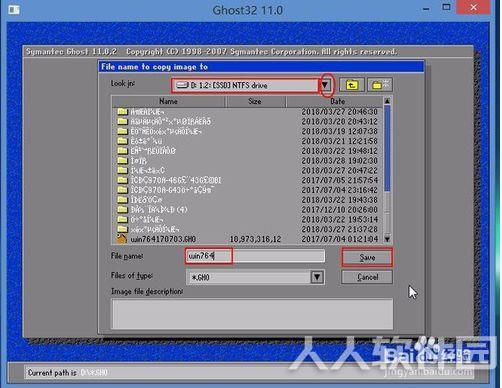Click the create new folder icon
Image resolution: width=502 pixels, height=388 pixels.
tap(380, 85)
